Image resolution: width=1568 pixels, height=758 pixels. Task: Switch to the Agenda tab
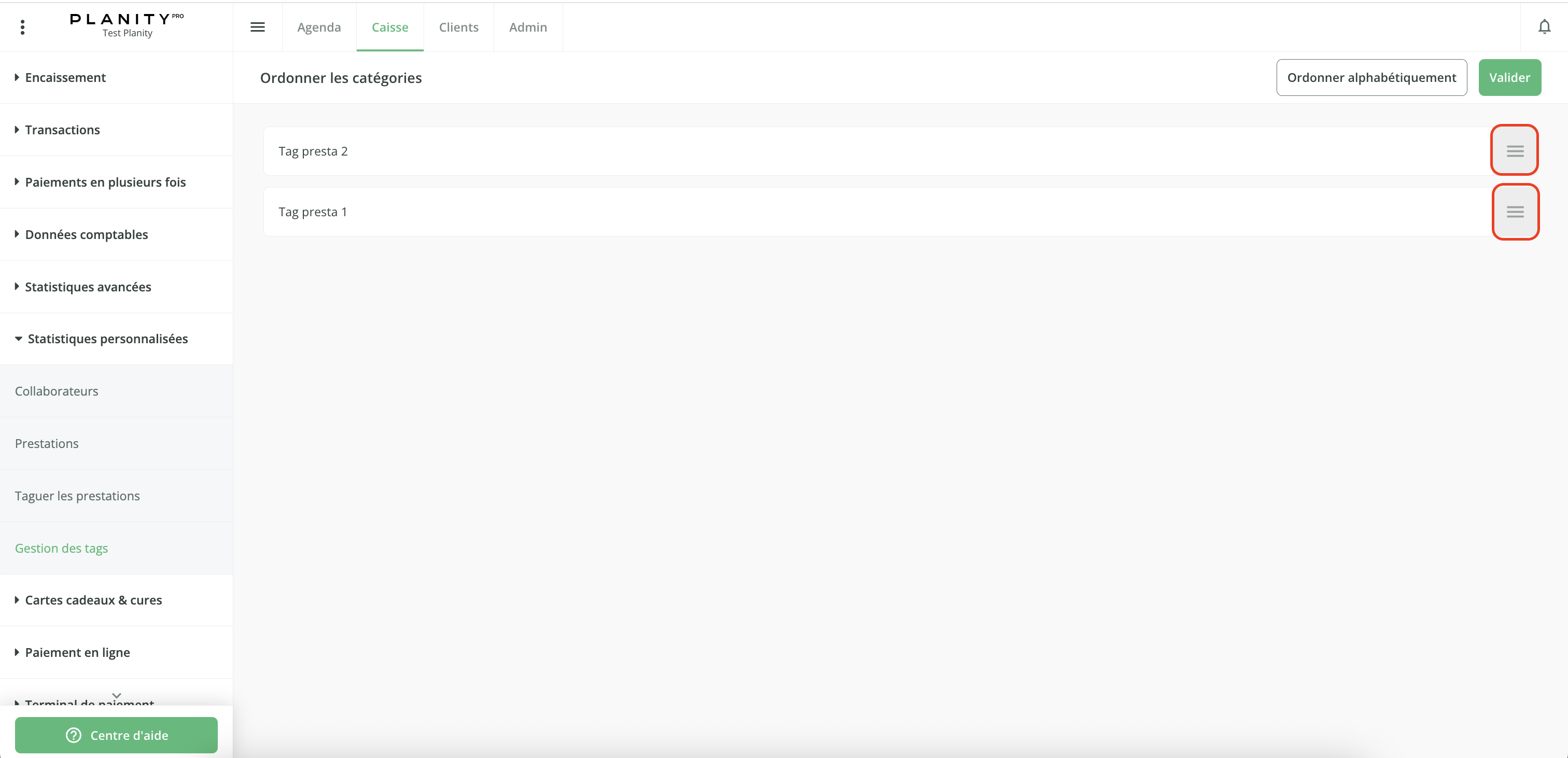pos(319,27)
